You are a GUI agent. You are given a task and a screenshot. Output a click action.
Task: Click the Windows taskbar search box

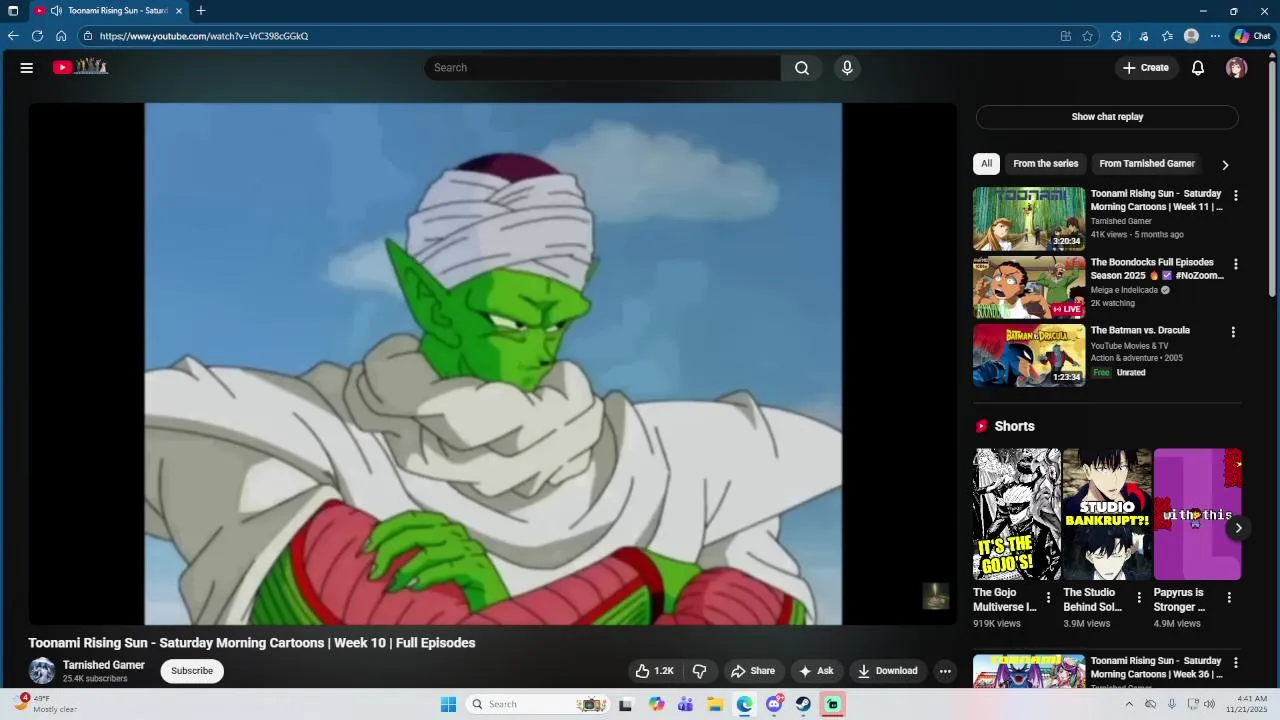pos(538,704)
